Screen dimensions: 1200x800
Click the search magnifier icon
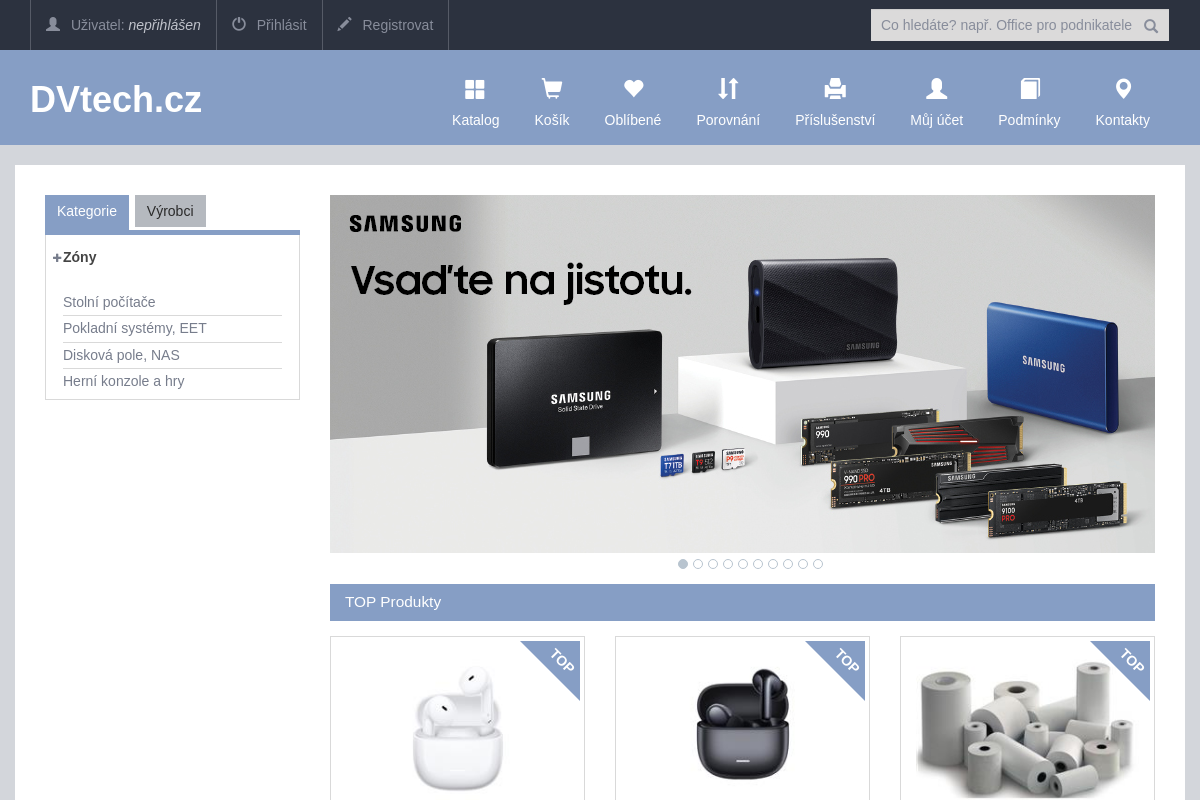(1151, 26)
